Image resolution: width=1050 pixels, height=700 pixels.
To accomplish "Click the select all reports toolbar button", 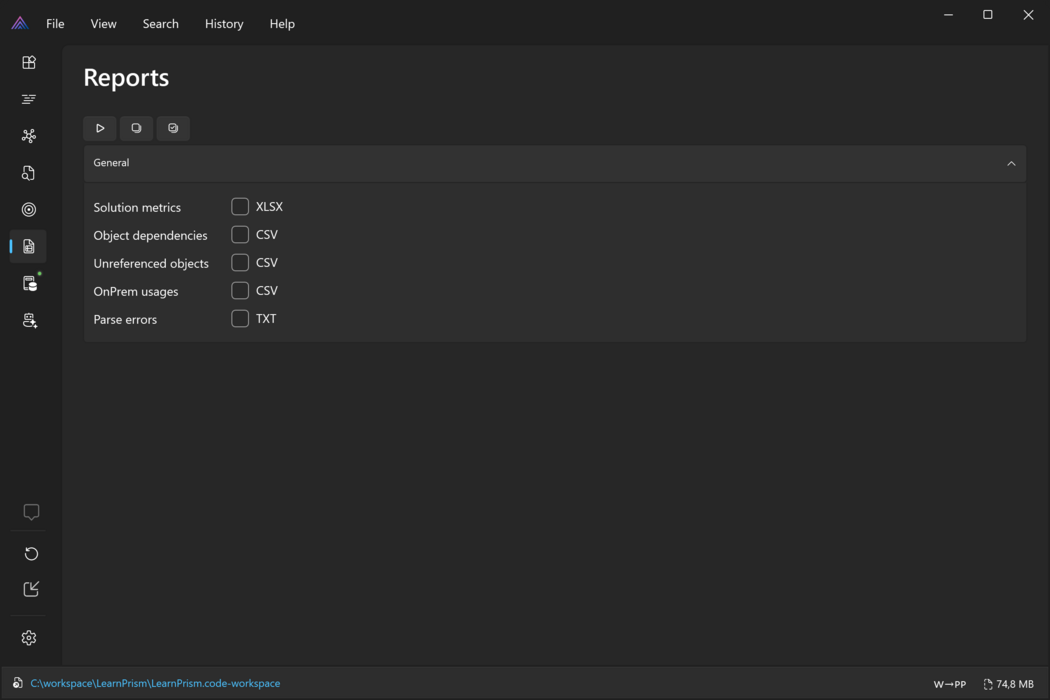I will coord(173,128).
